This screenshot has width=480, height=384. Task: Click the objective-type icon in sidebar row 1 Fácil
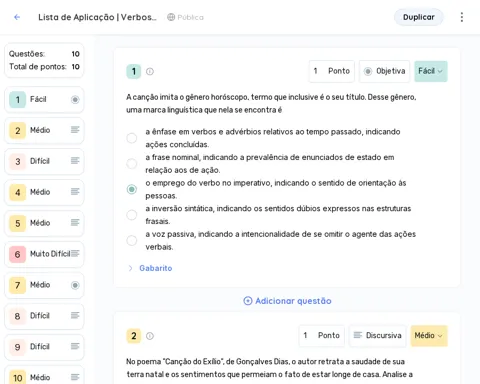point(75,99)
